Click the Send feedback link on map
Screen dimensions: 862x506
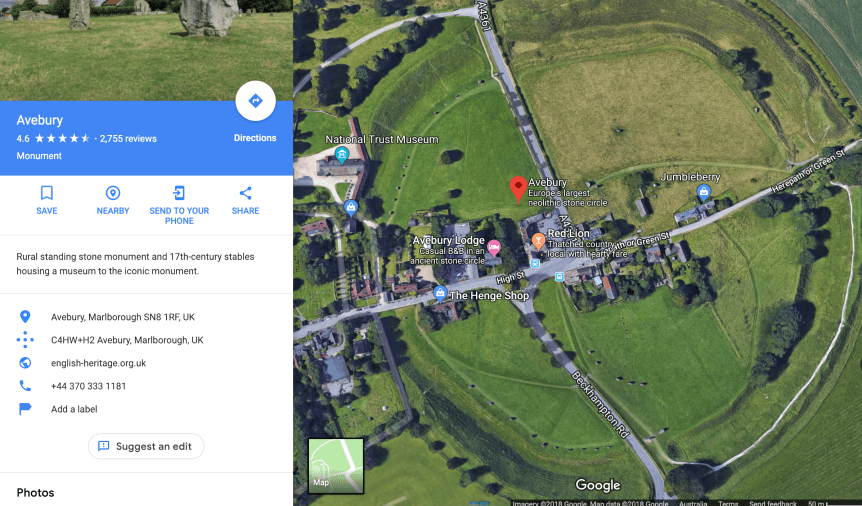pyautogui.click(x=772, y=503)
